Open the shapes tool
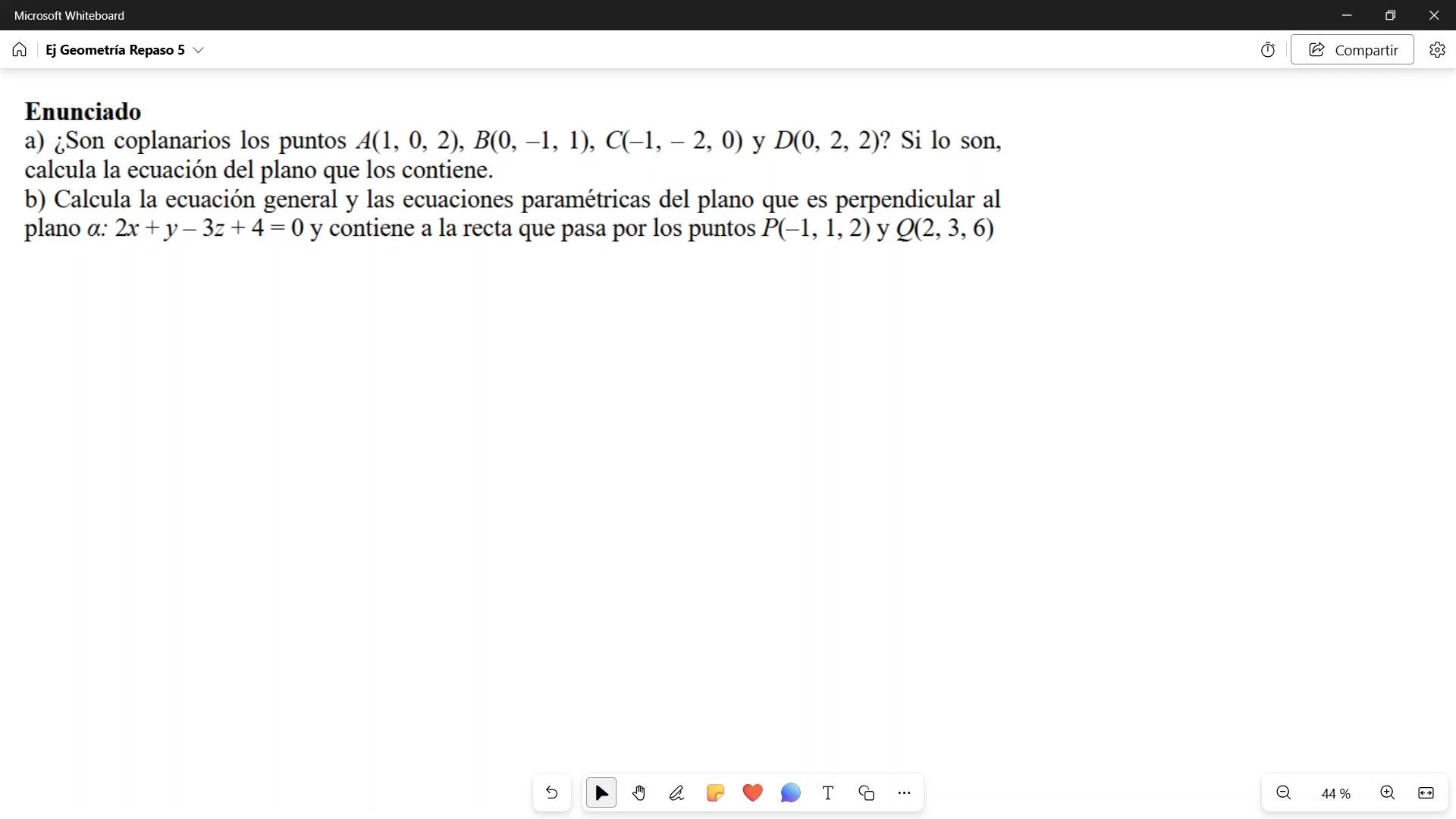This screenshot has height=819, width=1456. tap(866, 793)
